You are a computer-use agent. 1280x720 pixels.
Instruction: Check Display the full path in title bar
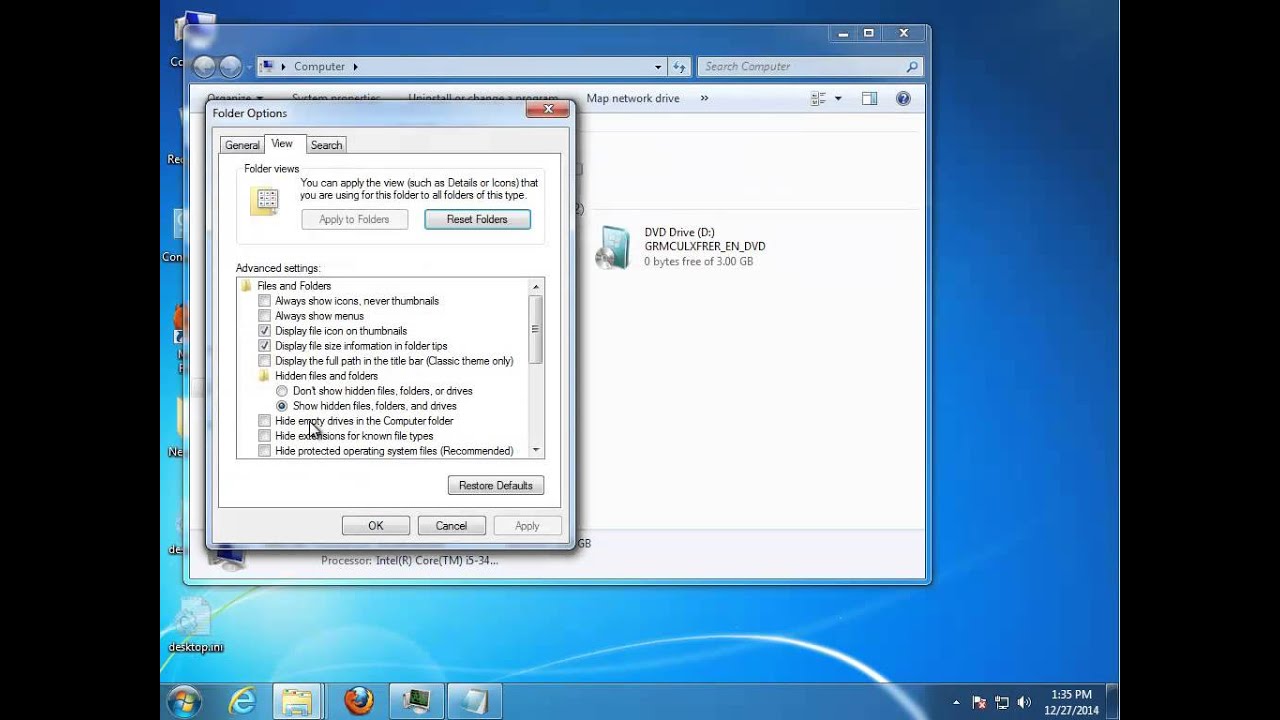pos(265,361)
